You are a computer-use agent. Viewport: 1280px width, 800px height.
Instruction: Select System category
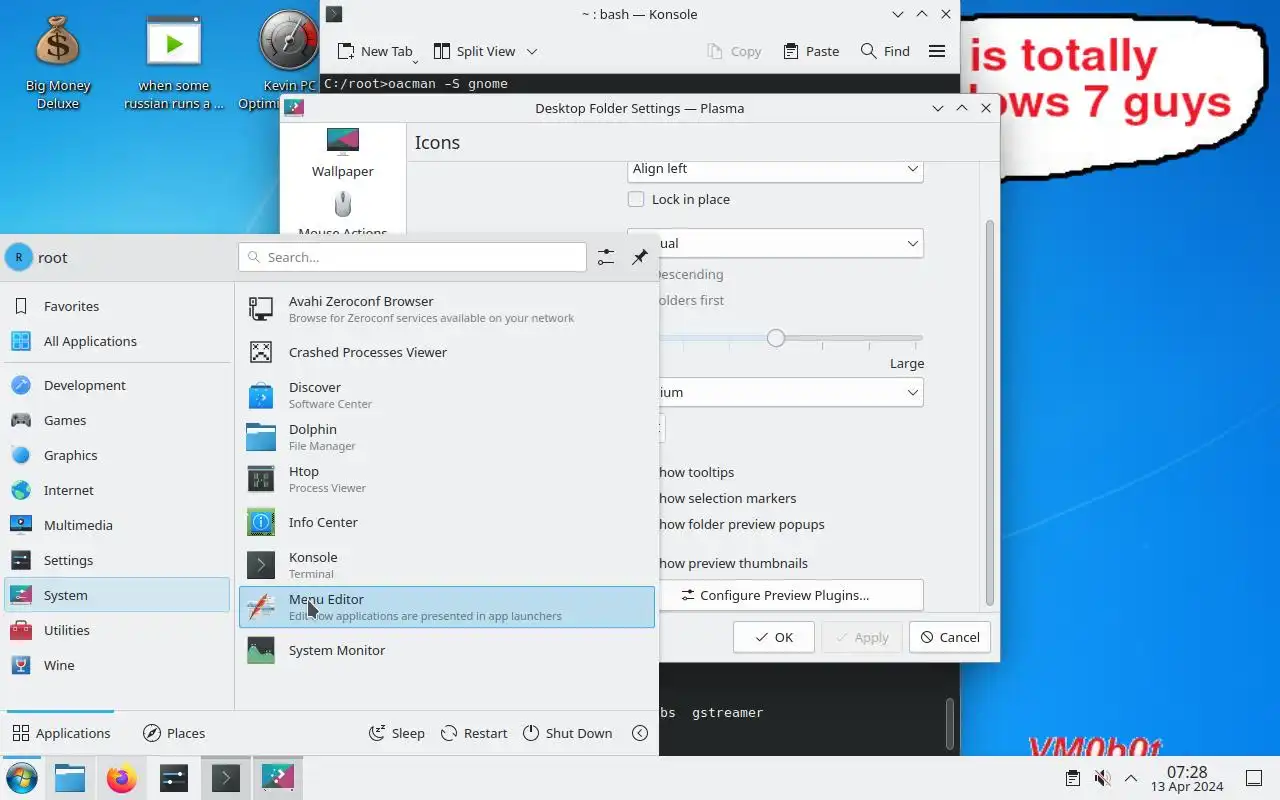117,595
